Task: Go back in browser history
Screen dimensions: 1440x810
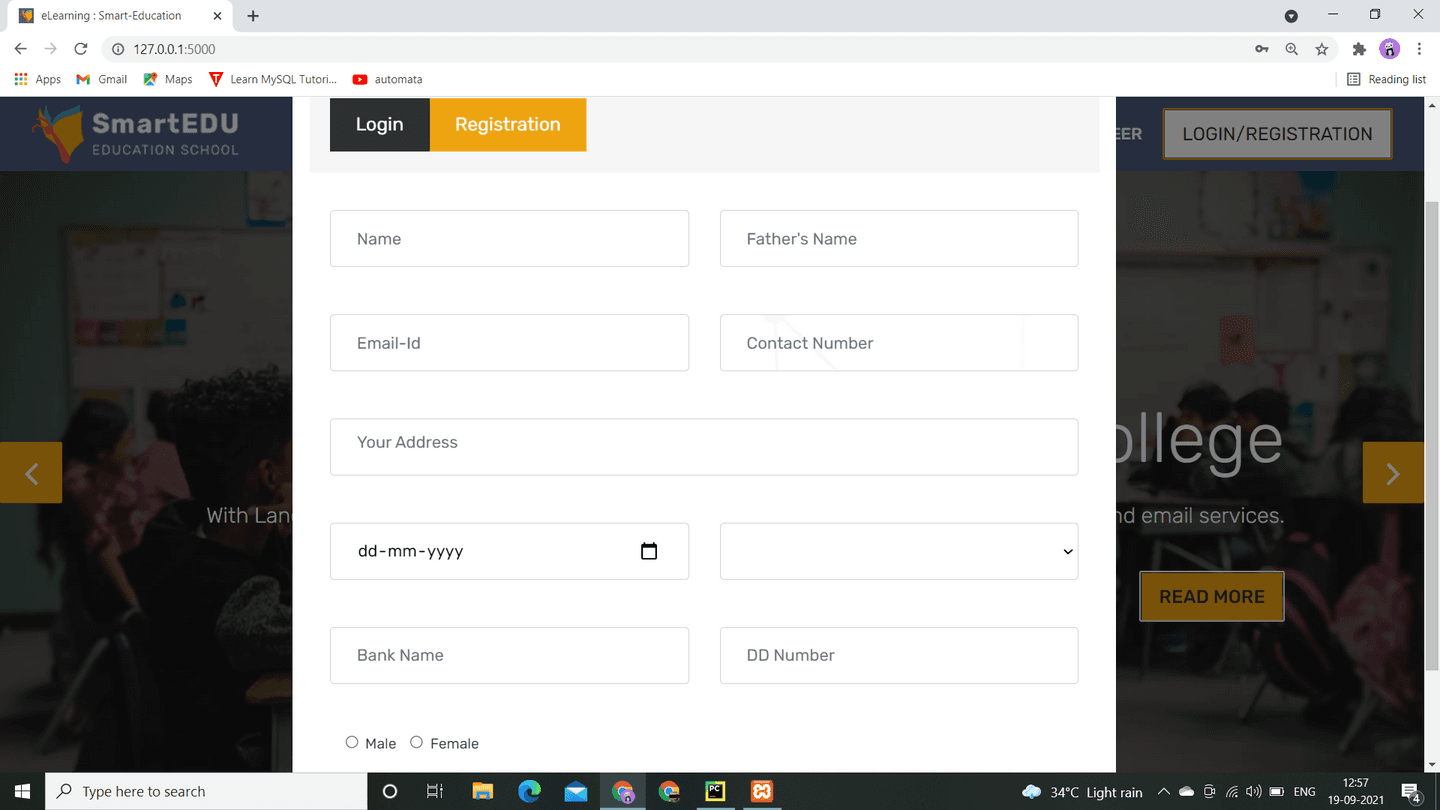Action: tap(21, 49)
